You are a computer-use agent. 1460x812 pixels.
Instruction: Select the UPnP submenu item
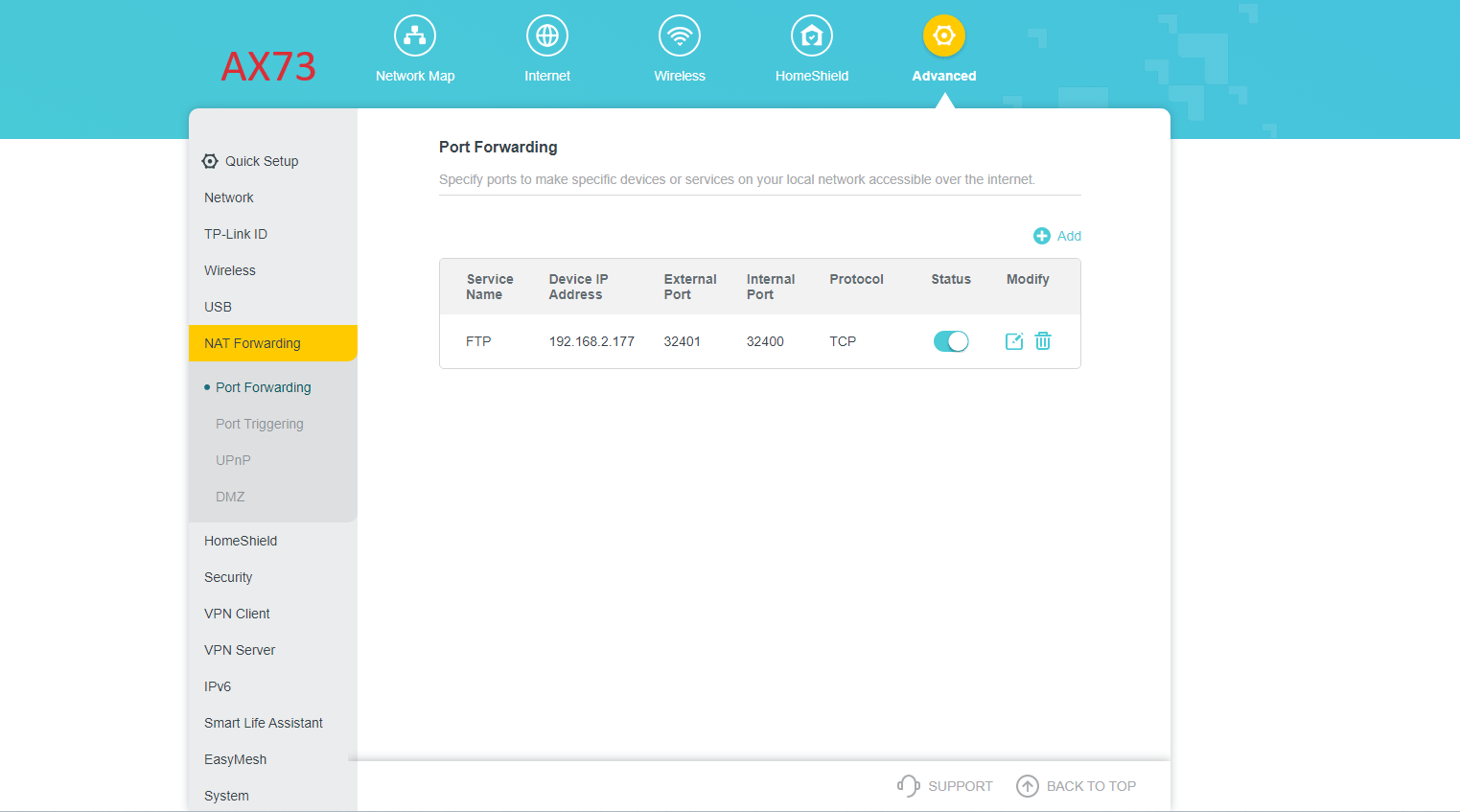pyautogui.click(x=233, y=460)
